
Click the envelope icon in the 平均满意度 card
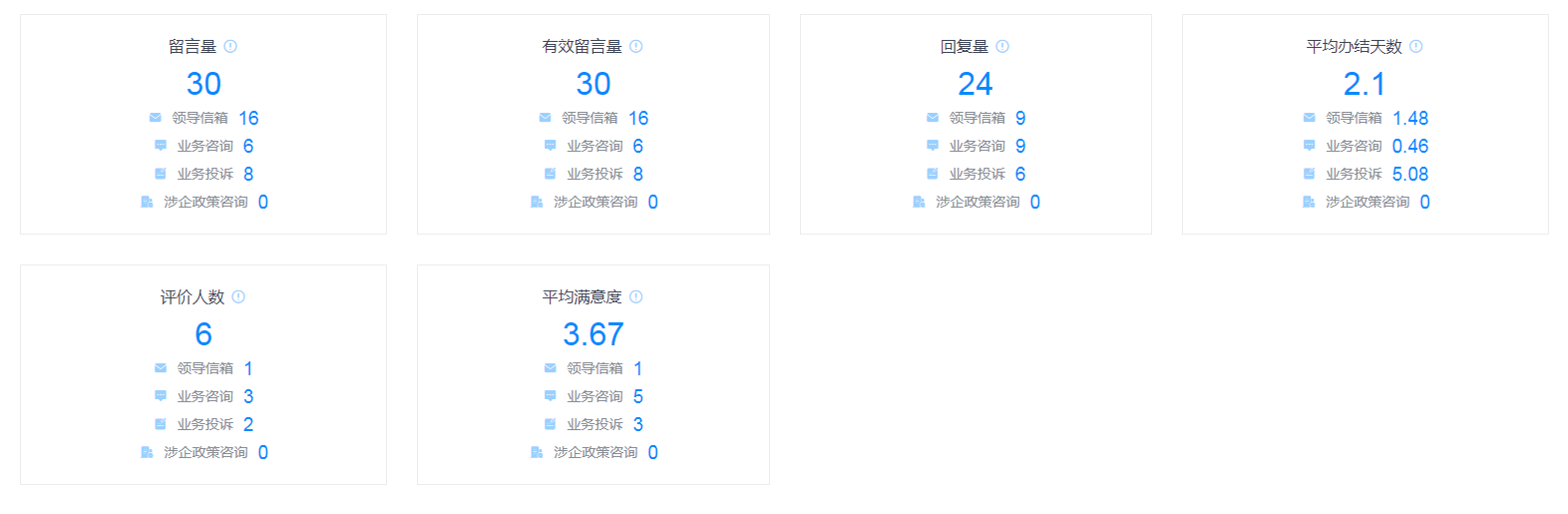tap(551, 368)
